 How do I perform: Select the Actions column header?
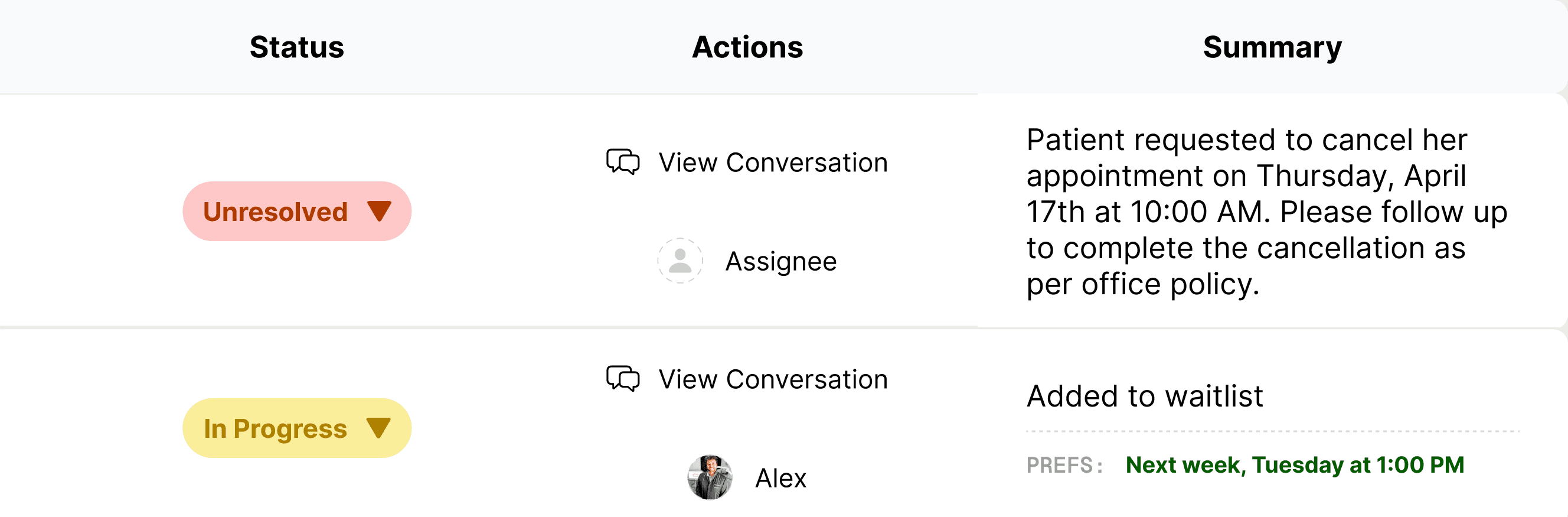pos(747,47)
